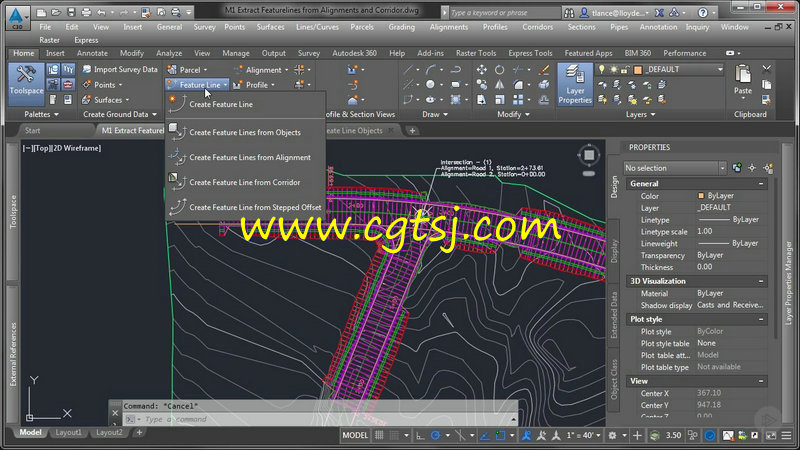Choose Create Feature Line from Stepped Offset
Viewport: 800px width, 450px height.
pyautogui.click(x=255, y=207)
